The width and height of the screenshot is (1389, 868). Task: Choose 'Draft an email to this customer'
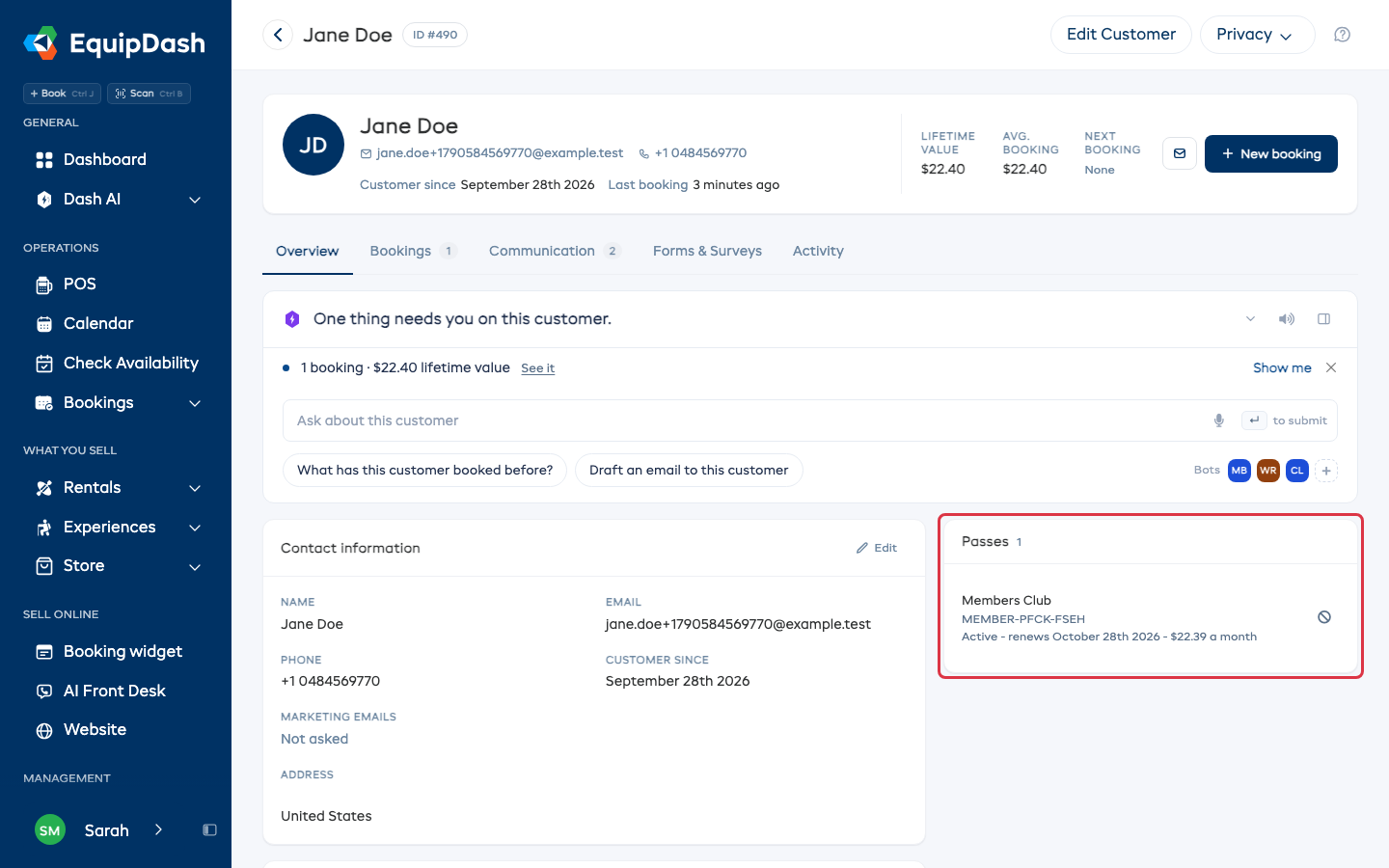[689, 471]
